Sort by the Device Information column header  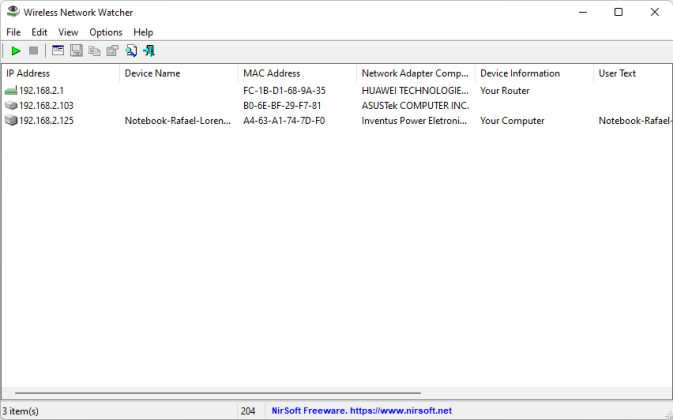534,73
